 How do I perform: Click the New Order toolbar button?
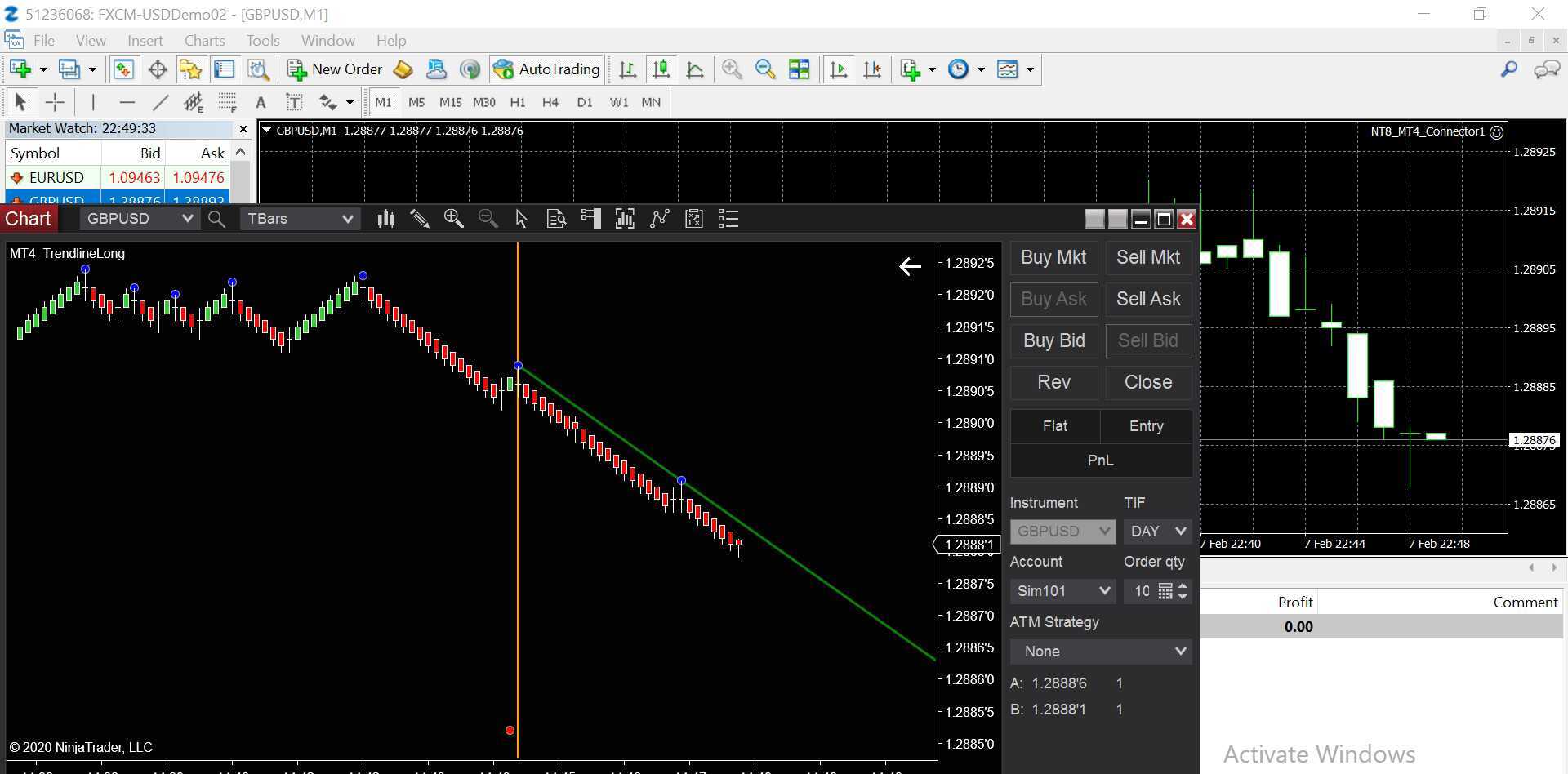[x=335, y=69]
